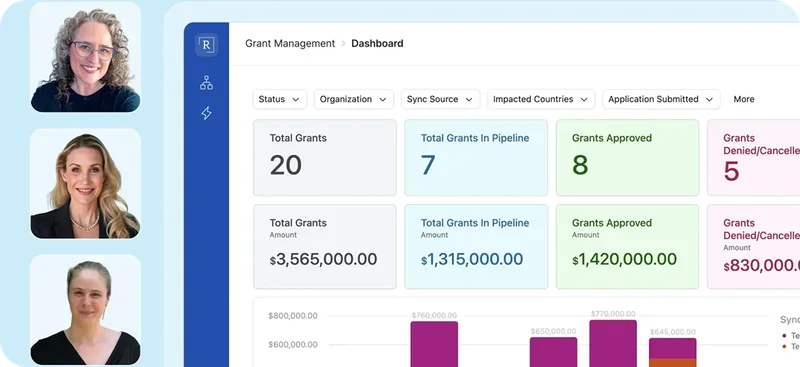
Task: Open the hierarchy org-chart sidebar icon
Action: (x=206, y=83)
